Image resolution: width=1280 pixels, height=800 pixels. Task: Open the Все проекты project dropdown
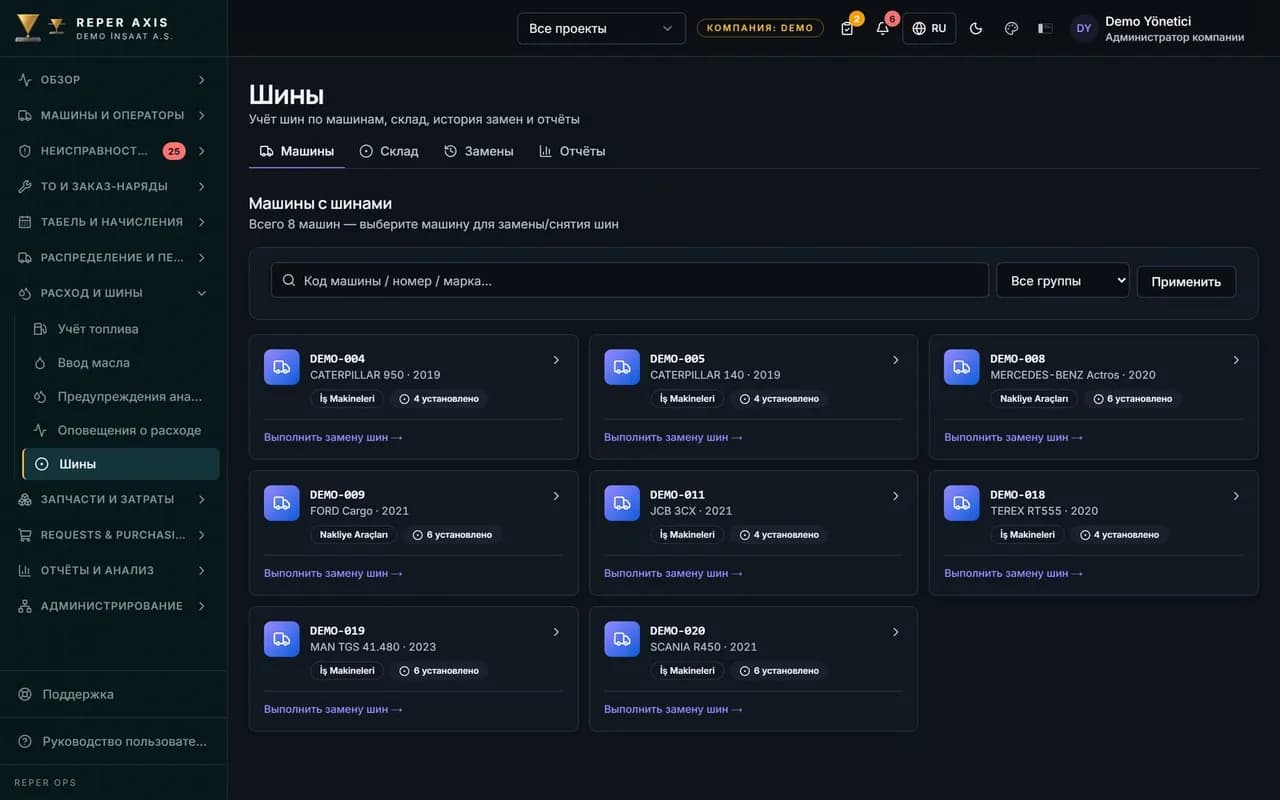point(601,28)
